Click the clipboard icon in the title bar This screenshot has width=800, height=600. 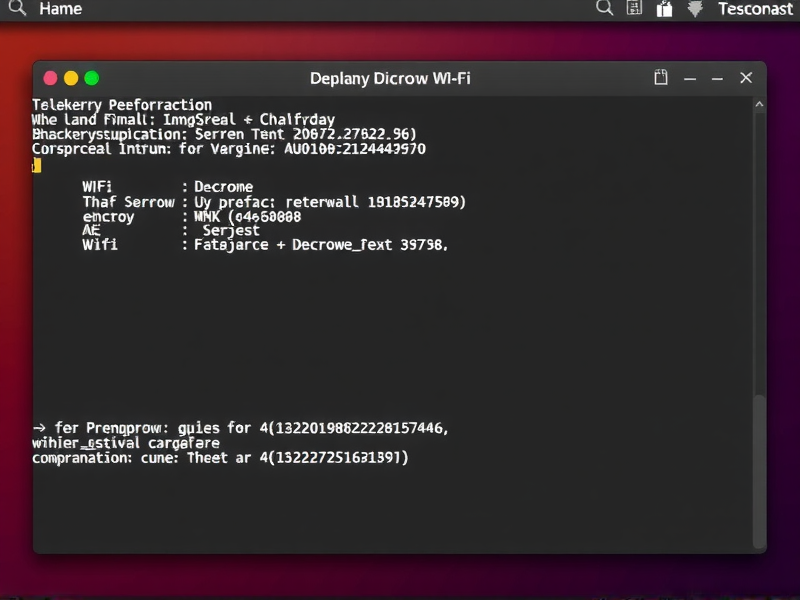click(661, 78)
